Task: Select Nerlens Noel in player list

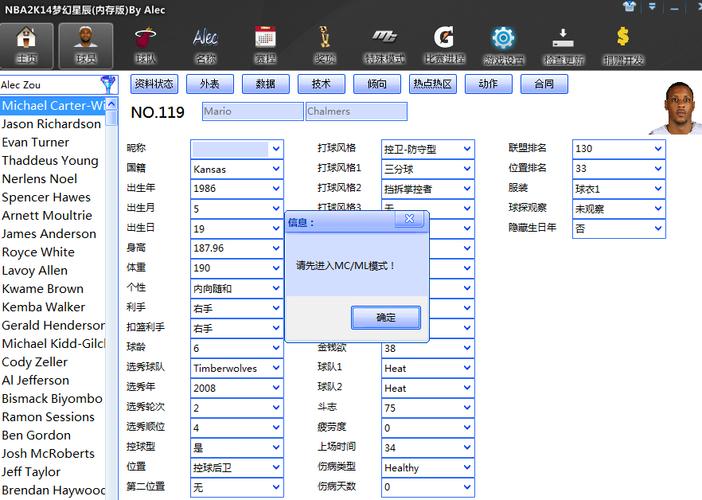Action: coord(53,179)
